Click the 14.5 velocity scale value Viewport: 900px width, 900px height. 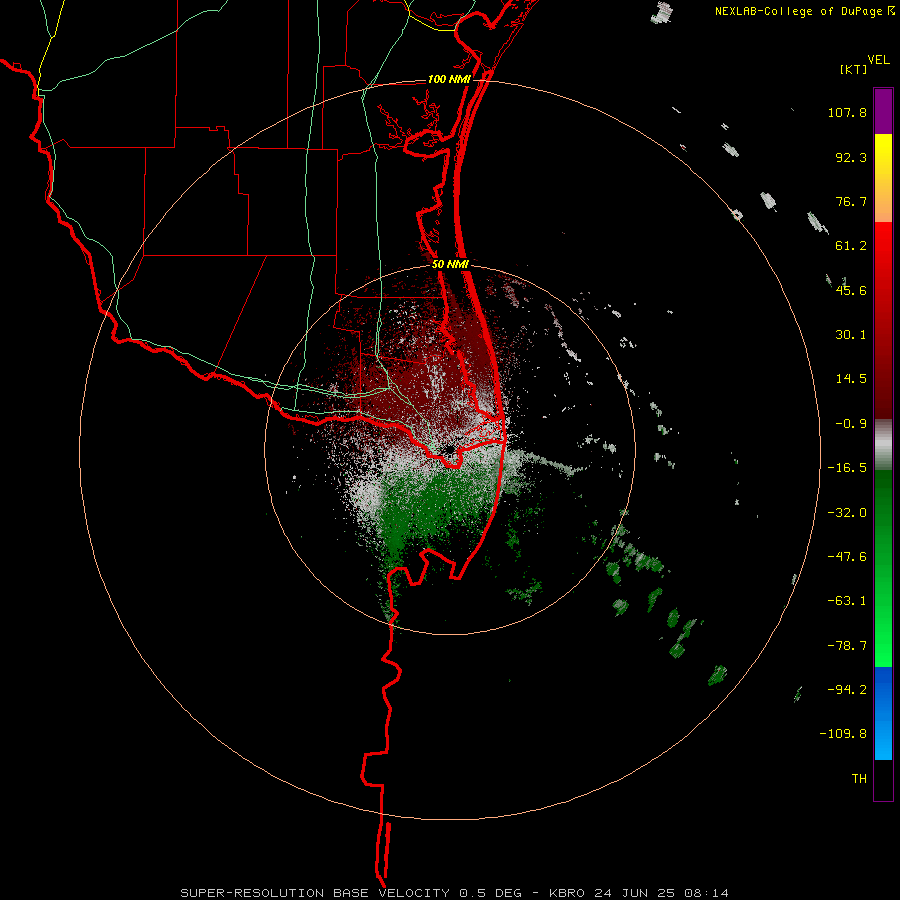click(x=851, y=379)
